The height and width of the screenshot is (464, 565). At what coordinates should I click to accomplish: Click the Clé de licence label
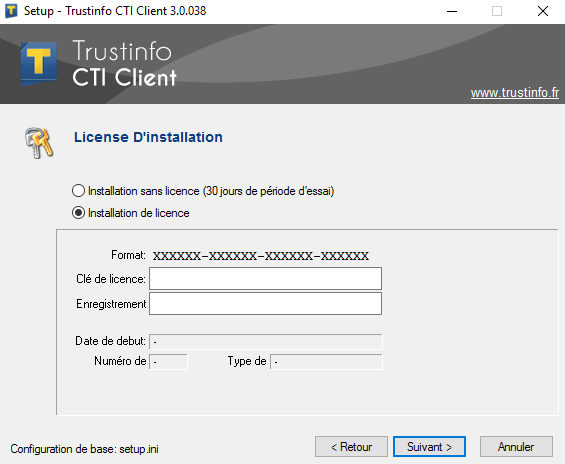tap(111, 279)
